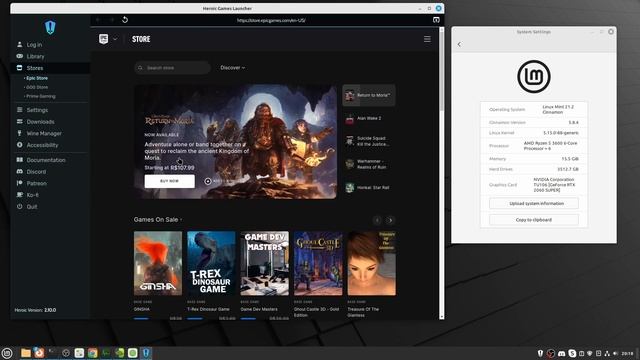Image resolution: width=640 pixels, height=360 pixels.
Task: Open the Game Dev Masters cover
Action: 264,263
